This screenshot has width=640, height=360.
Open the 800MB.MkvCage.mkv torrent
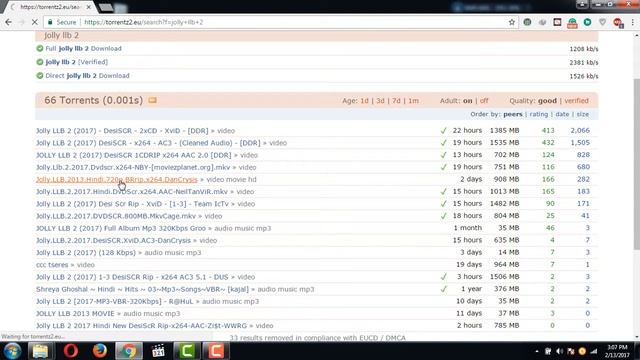[116, 216]
